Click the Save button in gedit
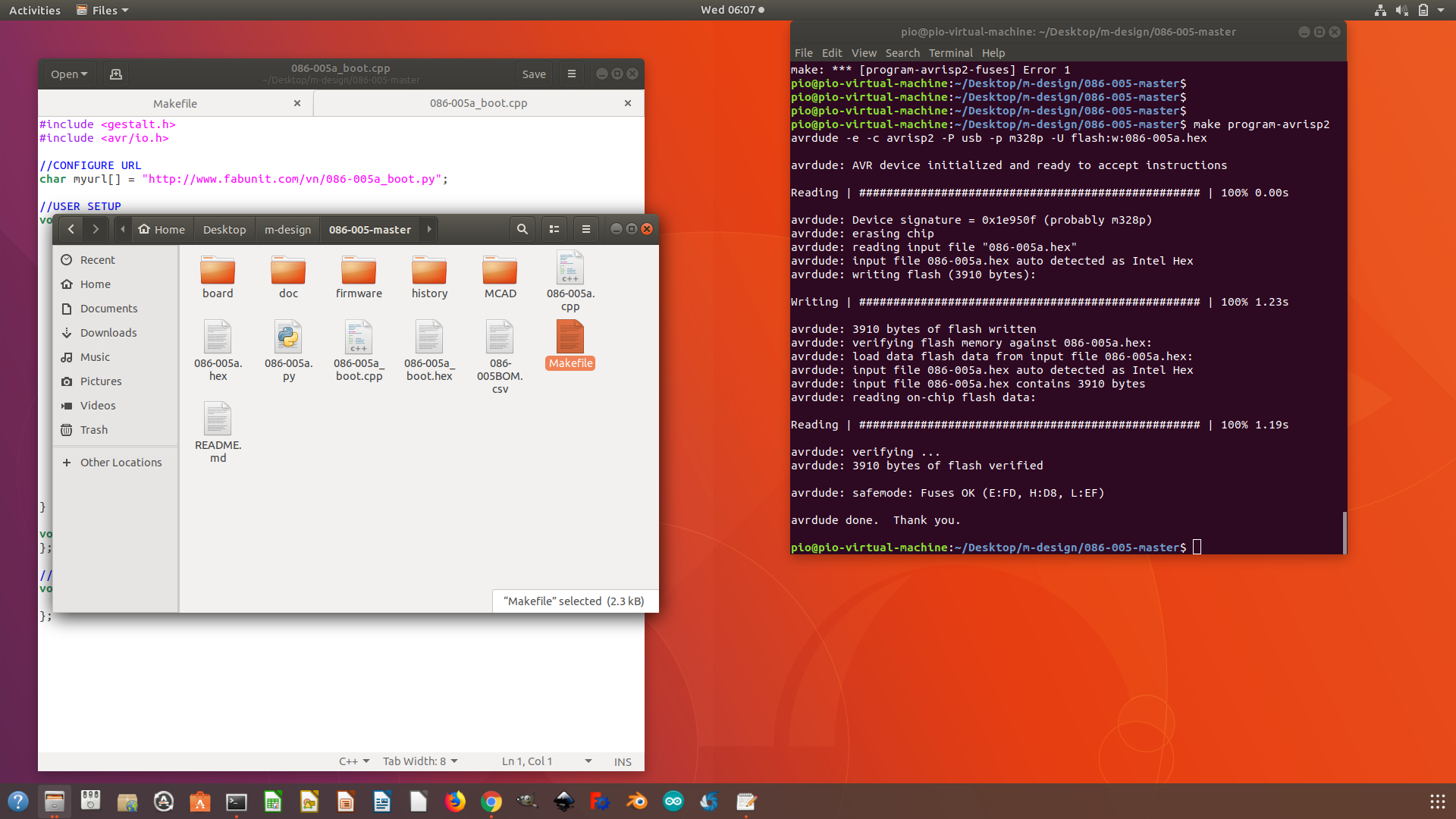 (534, 74)
